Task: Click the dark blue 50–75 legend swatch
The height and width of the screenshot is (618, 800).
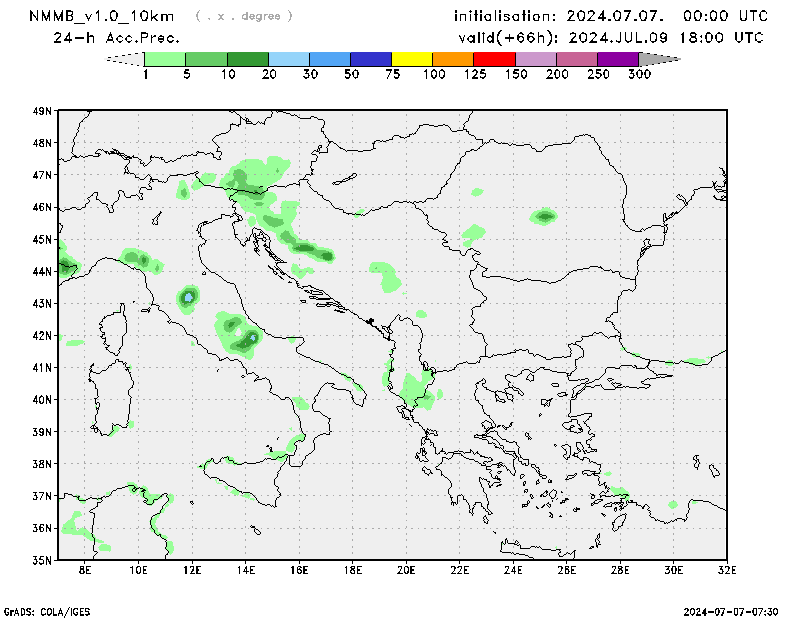Action: coord(371,59)
